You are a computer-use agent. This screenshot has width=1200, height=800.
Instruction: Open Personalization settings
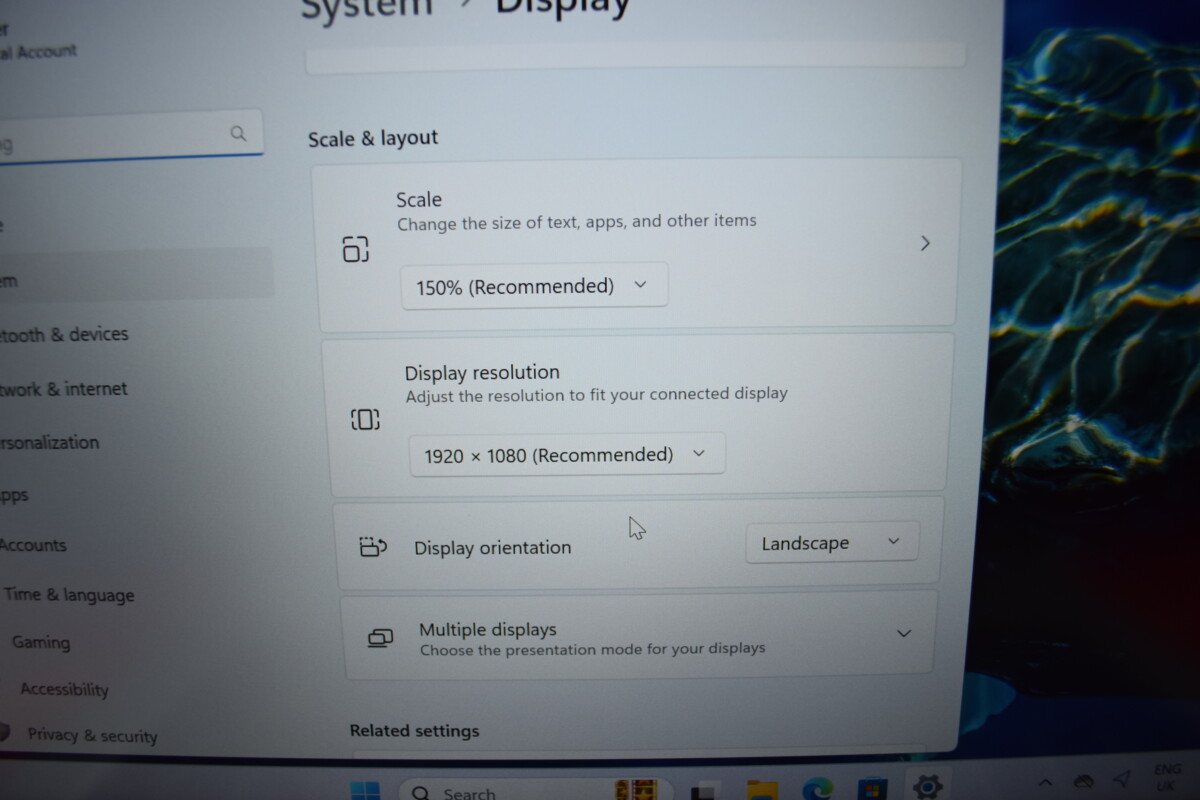tap(50, 442)
